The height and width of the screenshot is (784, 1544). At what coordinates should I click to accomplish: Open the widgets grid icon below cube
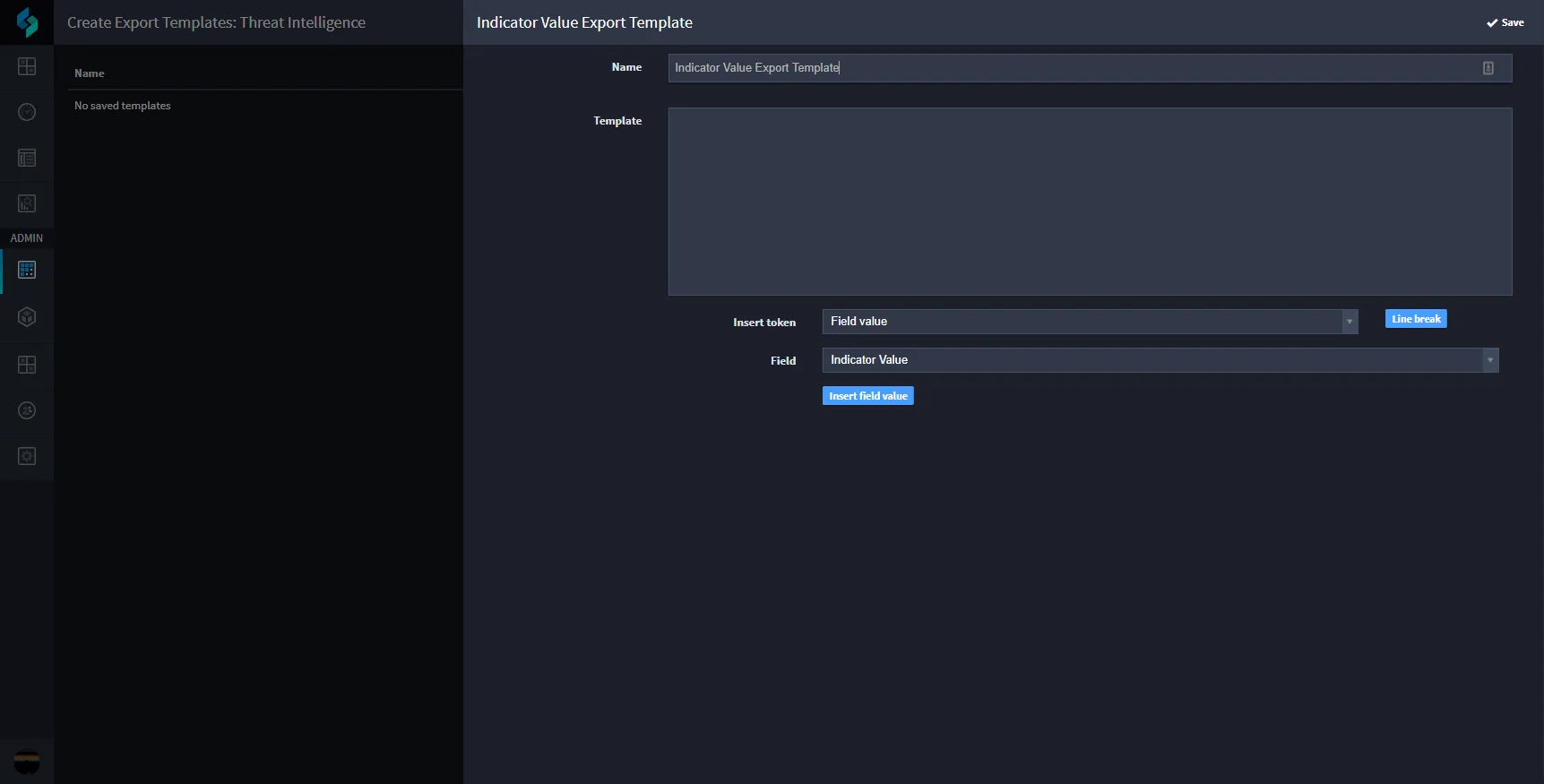click(27, 365)
